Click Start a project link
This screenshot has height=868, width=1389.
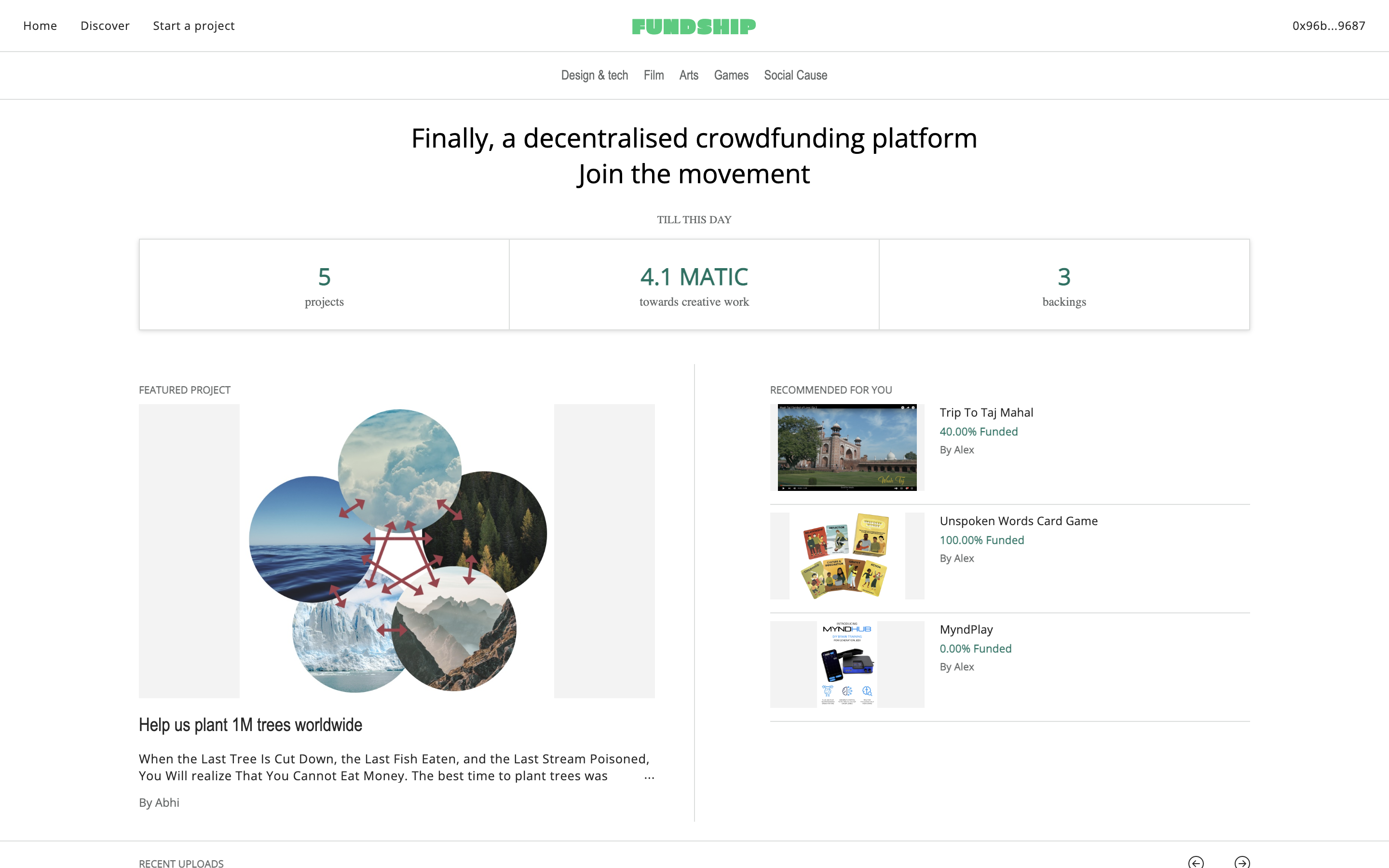point(193,26)
